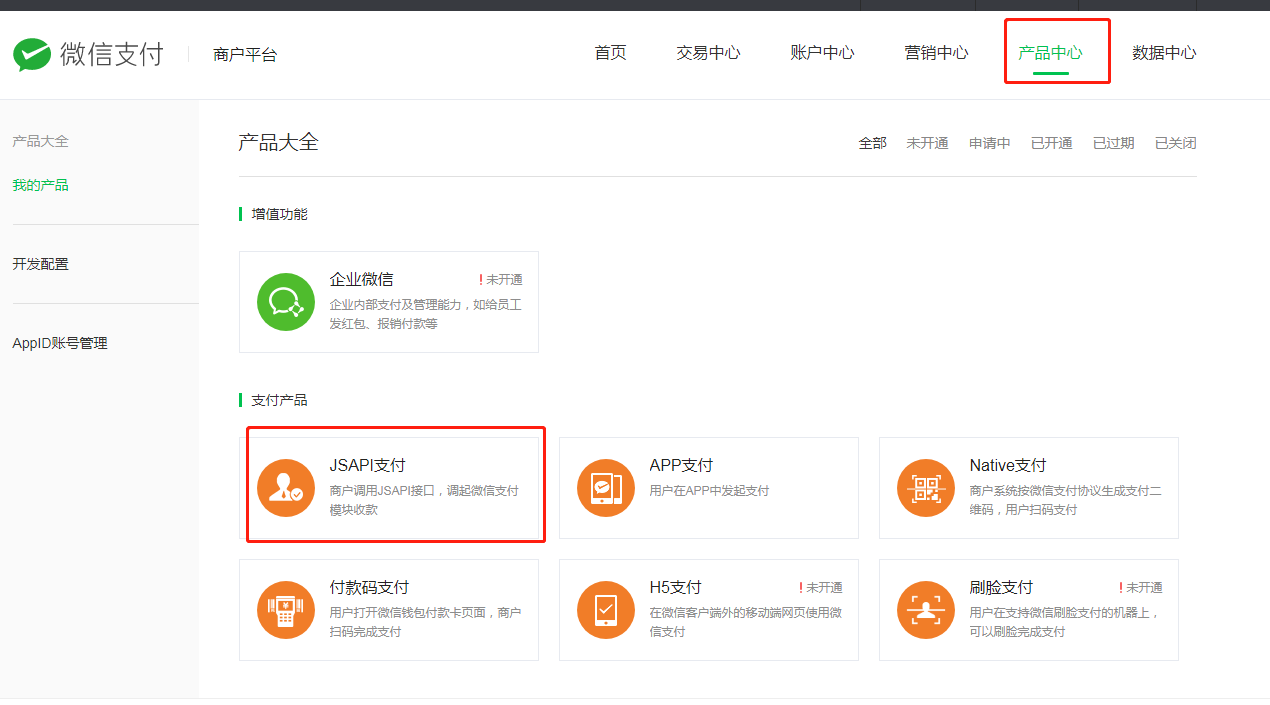Open the 营销中心 tab
This screenshot has width=1270, height=705.
pyautogui.click(x=936, y=53)
